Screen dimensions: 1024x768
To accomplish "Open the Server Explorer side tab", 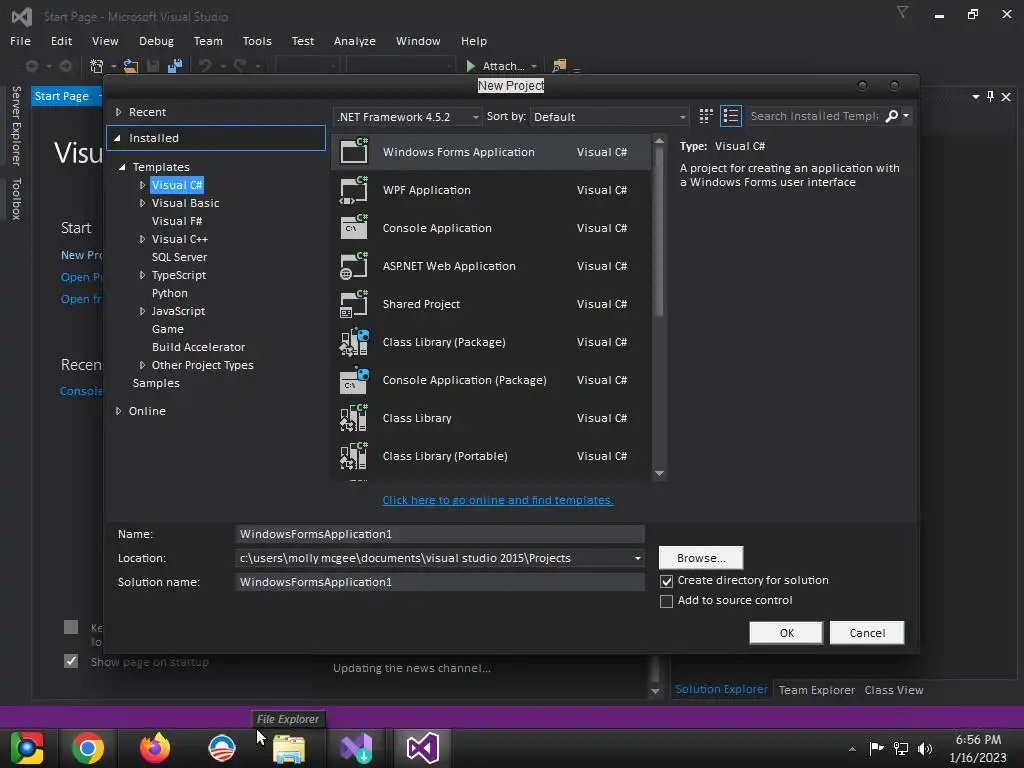I will (x=16, y=125).
